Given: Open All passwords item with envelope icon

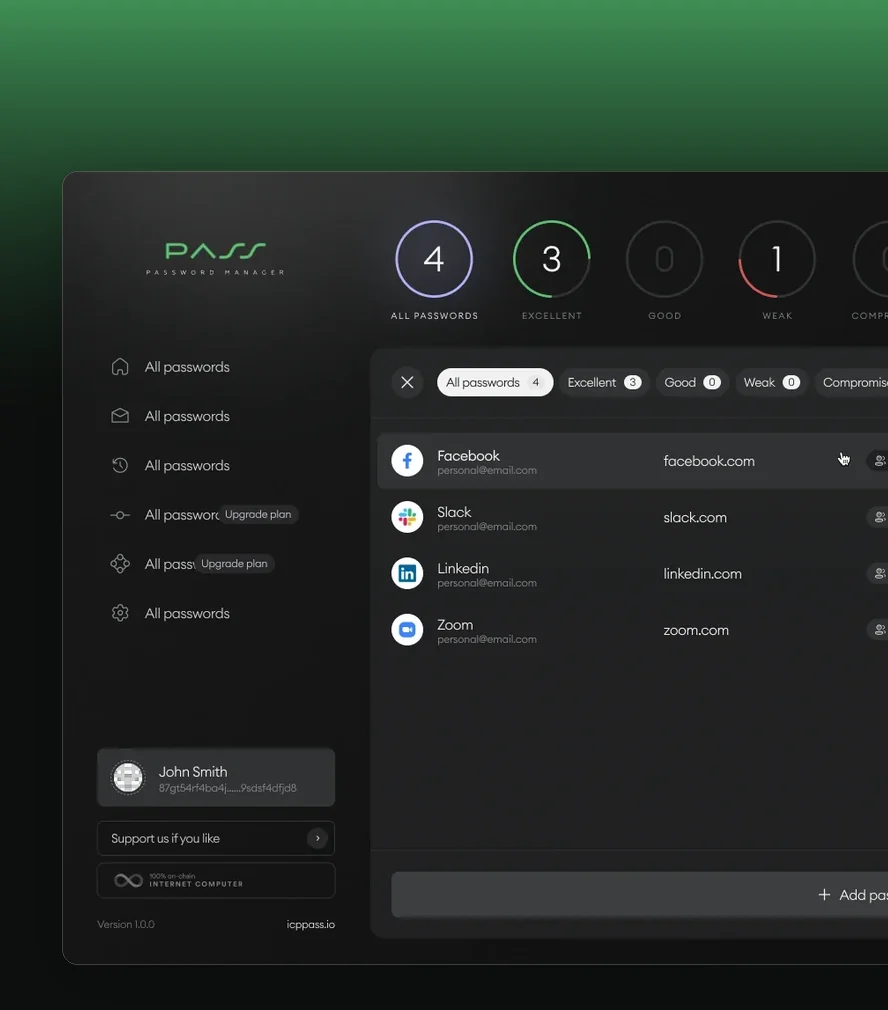Looking at the screenshot, I should coord(187,416).
